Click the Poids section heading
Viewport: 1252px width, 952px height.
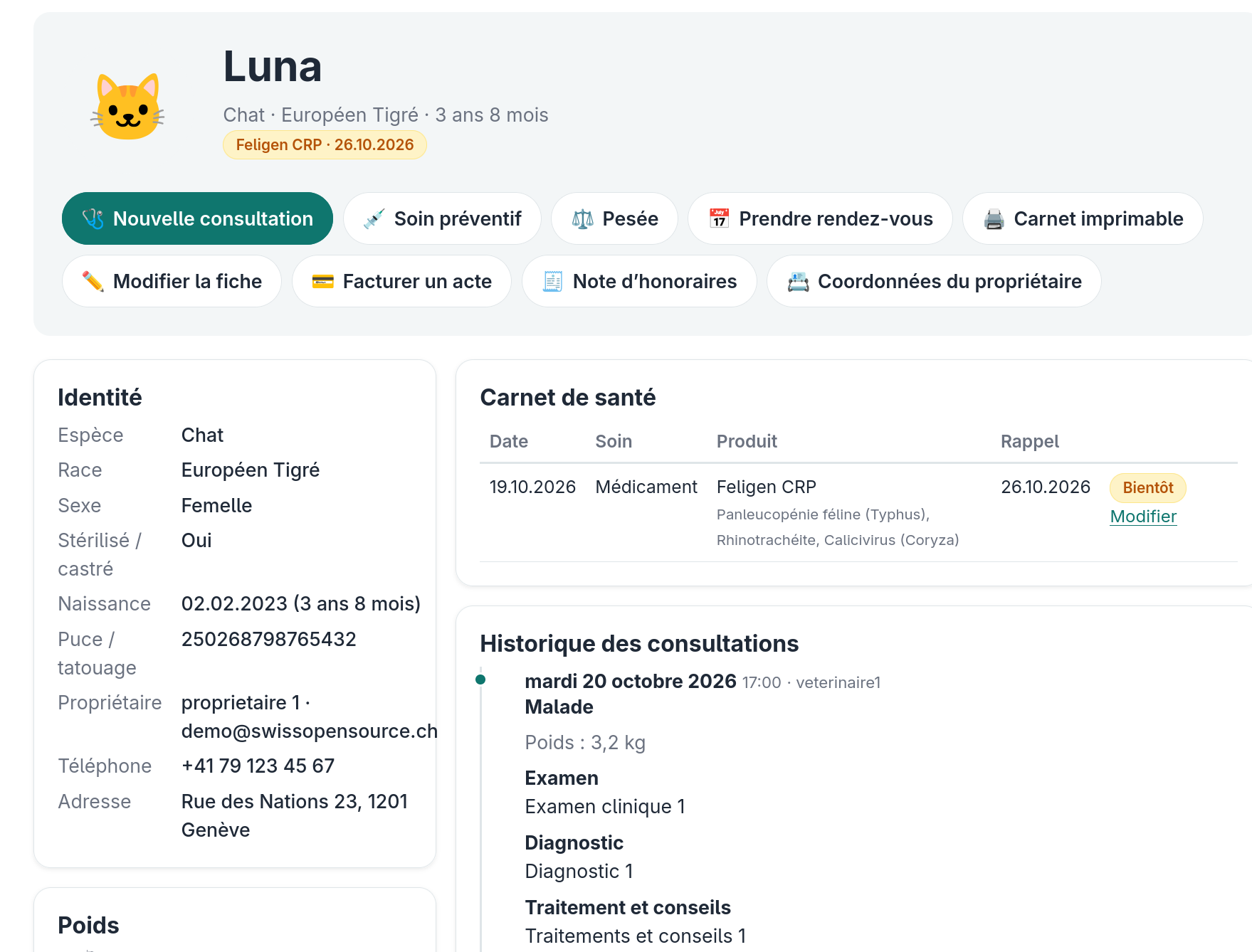coord(88,926)
